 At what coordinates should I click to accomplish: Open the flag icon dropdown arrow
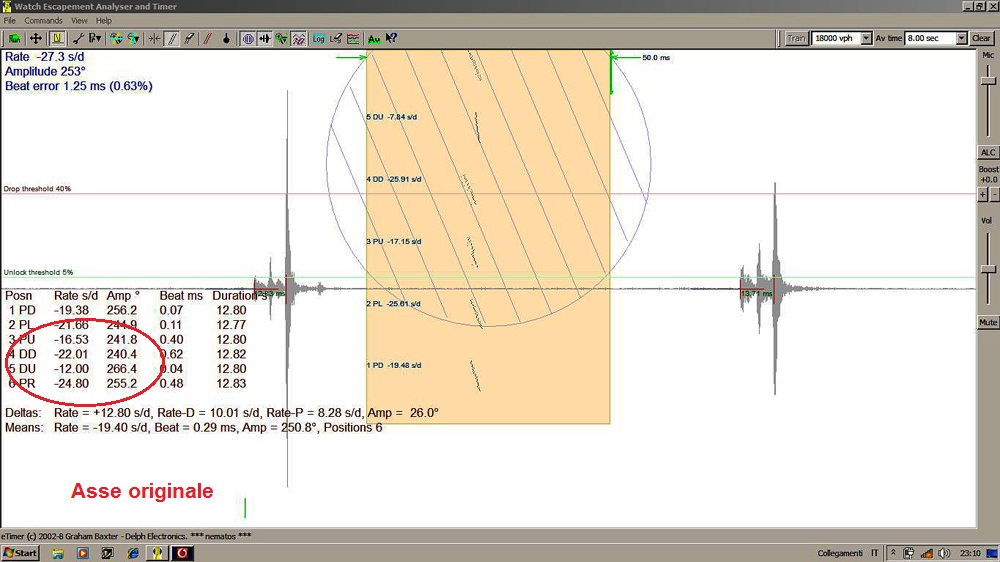click(x=100, y=38)
